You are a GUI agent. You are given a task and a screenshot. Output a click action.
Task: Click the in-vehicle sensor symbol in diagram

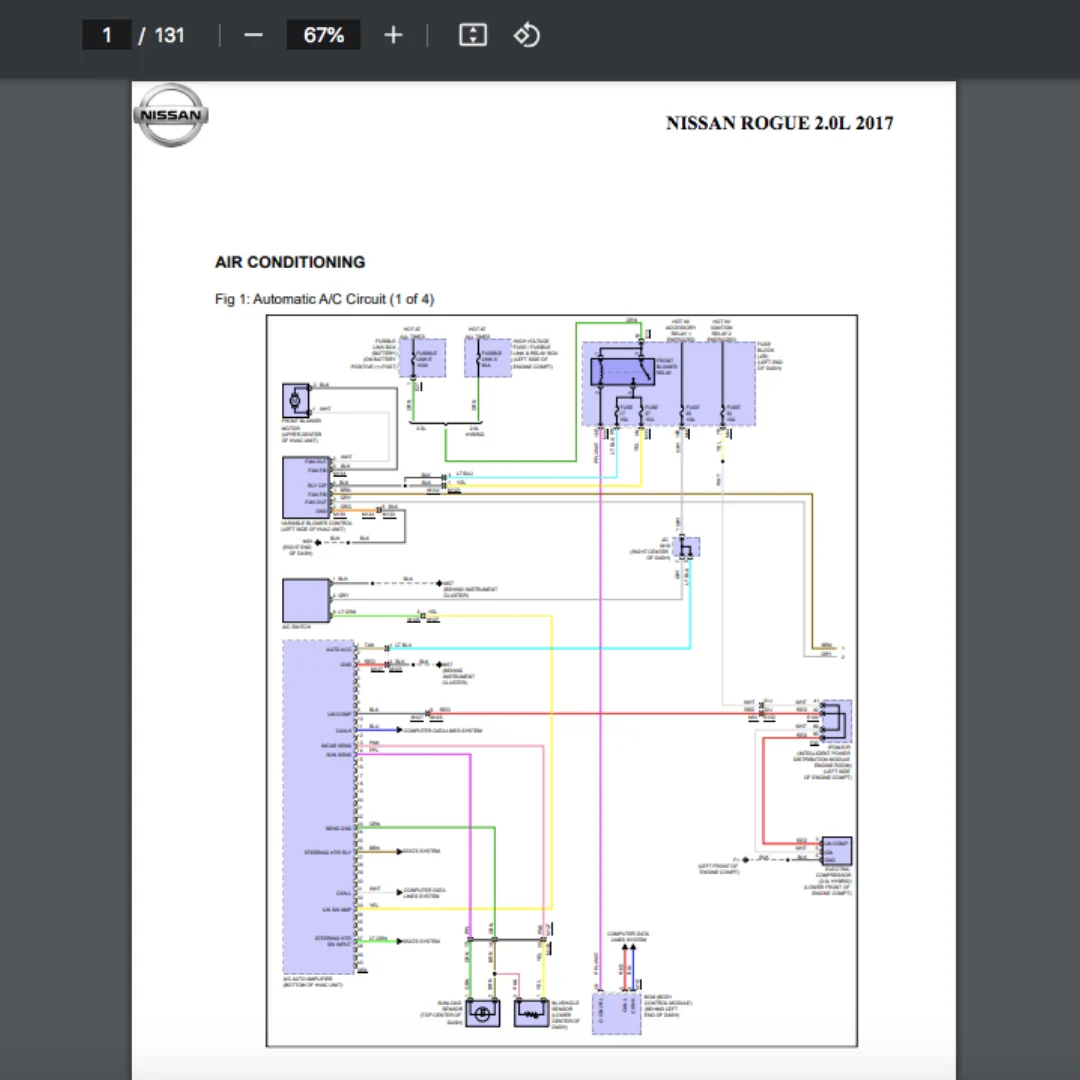pyautogui.click(x=531, y=1013)
